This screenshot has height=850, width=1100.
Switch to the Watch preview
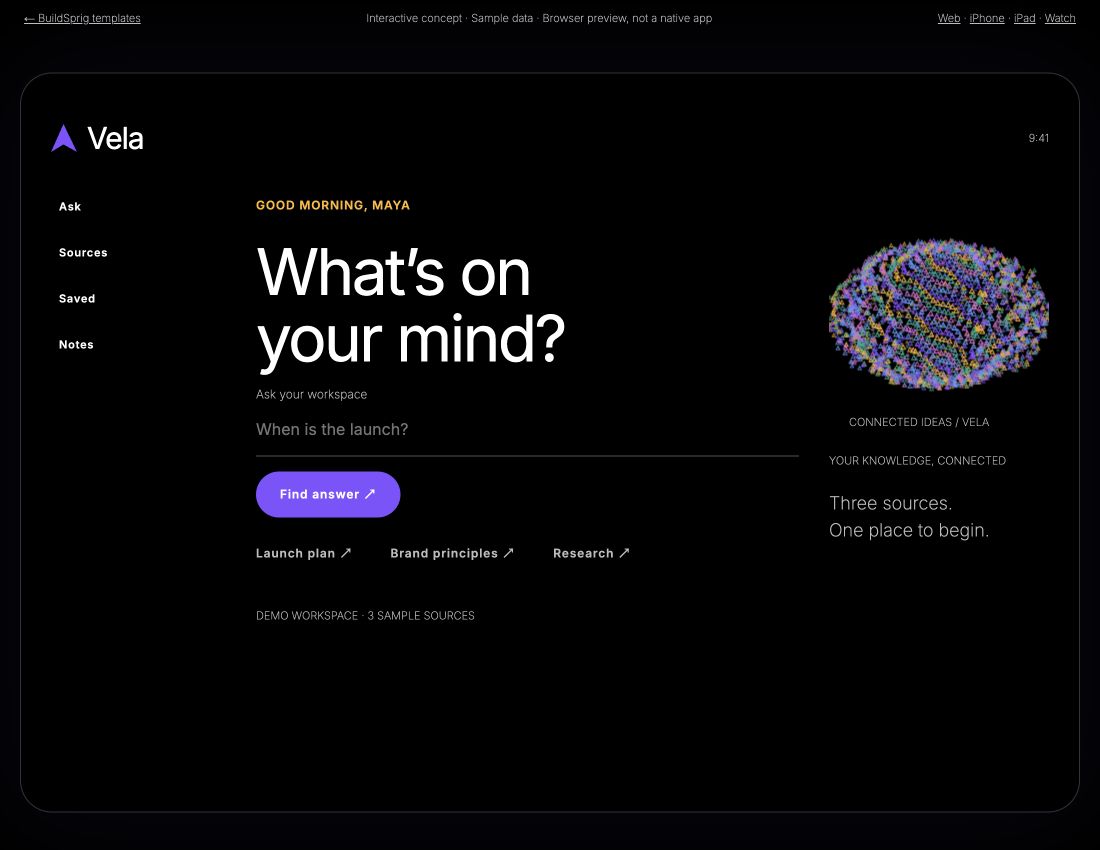1059,18
